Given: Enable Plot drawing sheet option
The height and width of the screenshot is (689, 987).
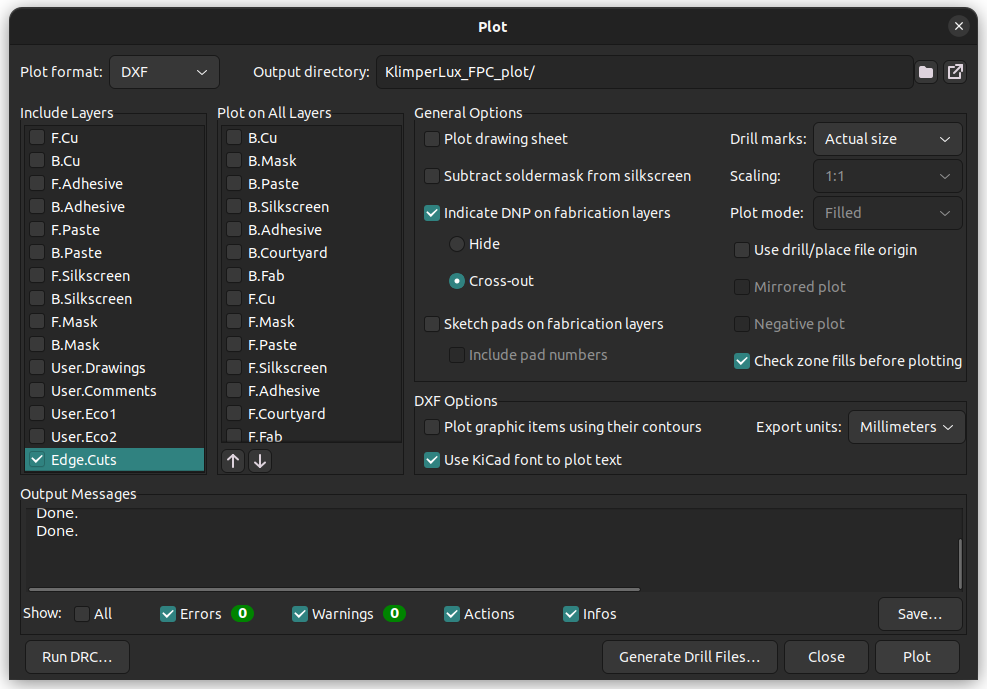Looking at the screenshot, I should (432, 139).
